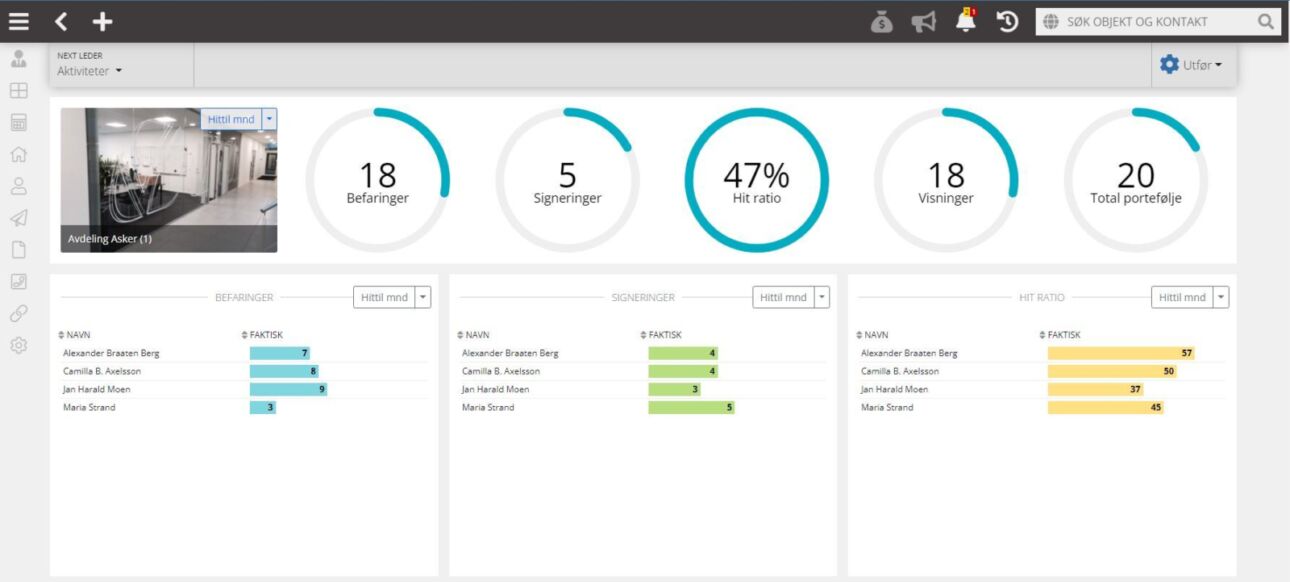Click Alexander Braaten Berg's yellow bar 57

pyautogui.click(x=1121, y=353)
